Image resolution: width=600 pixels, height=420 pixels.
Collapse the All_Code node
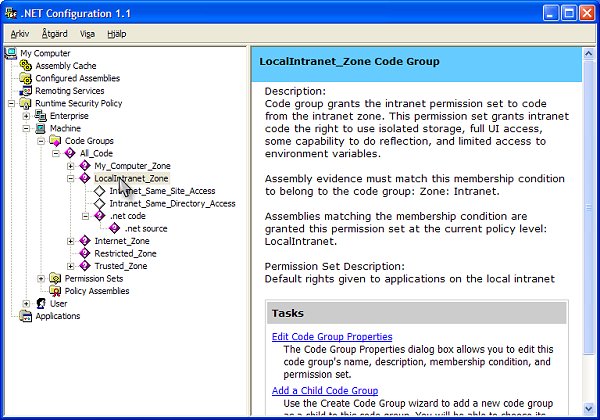tap(56, 153)
